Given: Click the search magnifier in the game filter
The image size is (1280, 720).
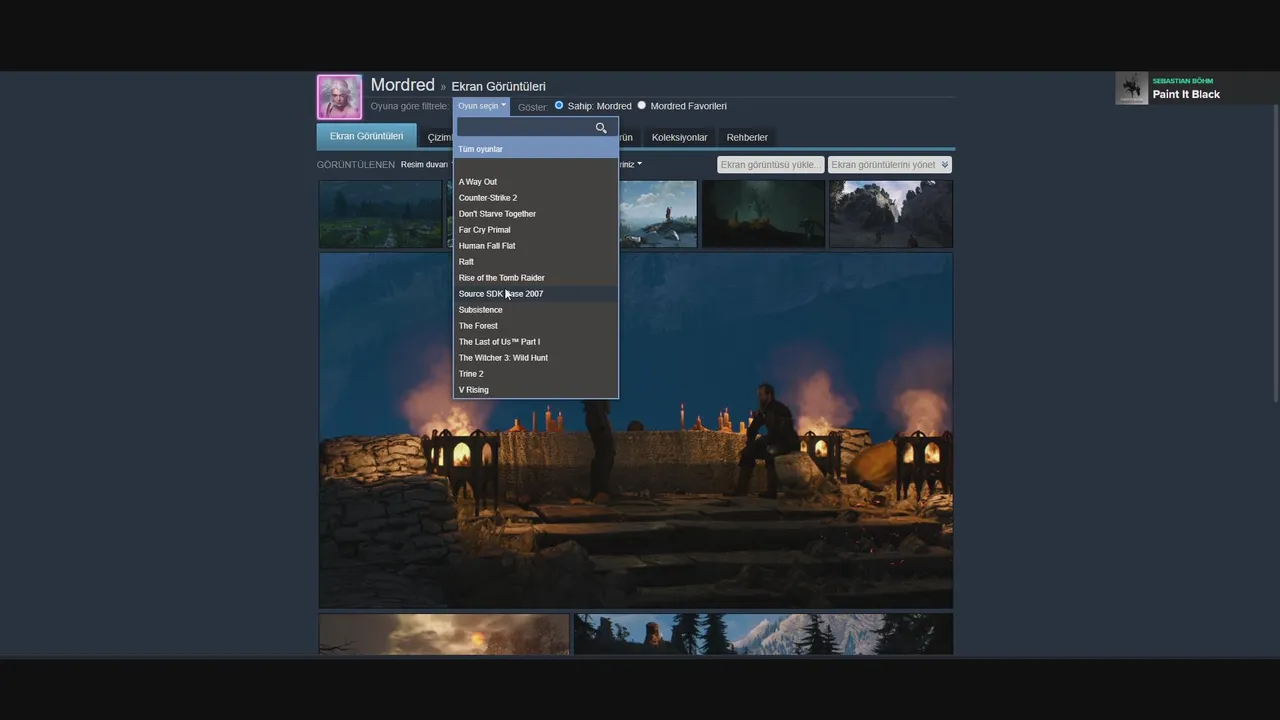Looking at the screenshot, I should click(x=601, y=128).
